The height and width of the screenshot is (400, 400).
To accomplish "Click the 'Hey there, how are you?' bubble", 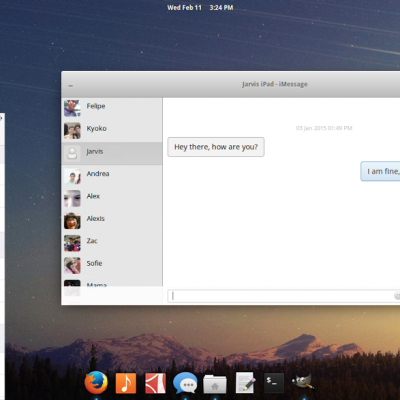I will [x=216, y=147].
